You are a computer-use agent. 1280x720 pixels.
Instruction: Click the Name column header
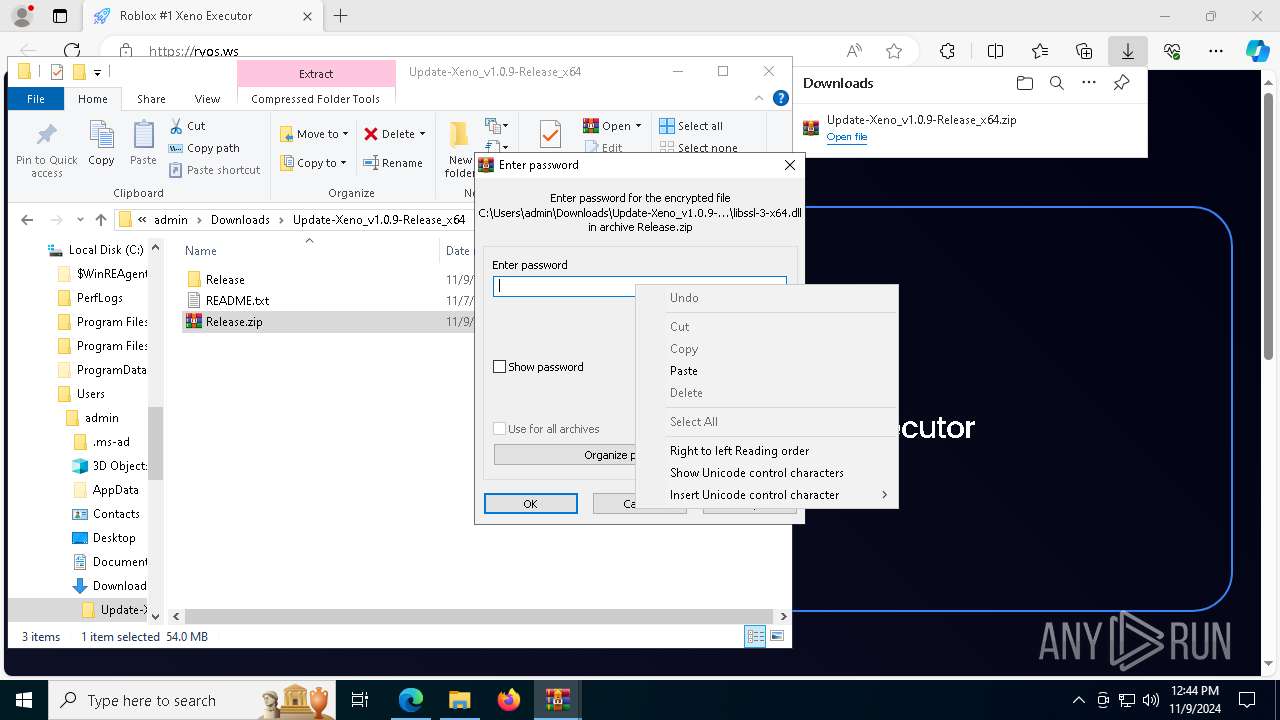[200, 251]
